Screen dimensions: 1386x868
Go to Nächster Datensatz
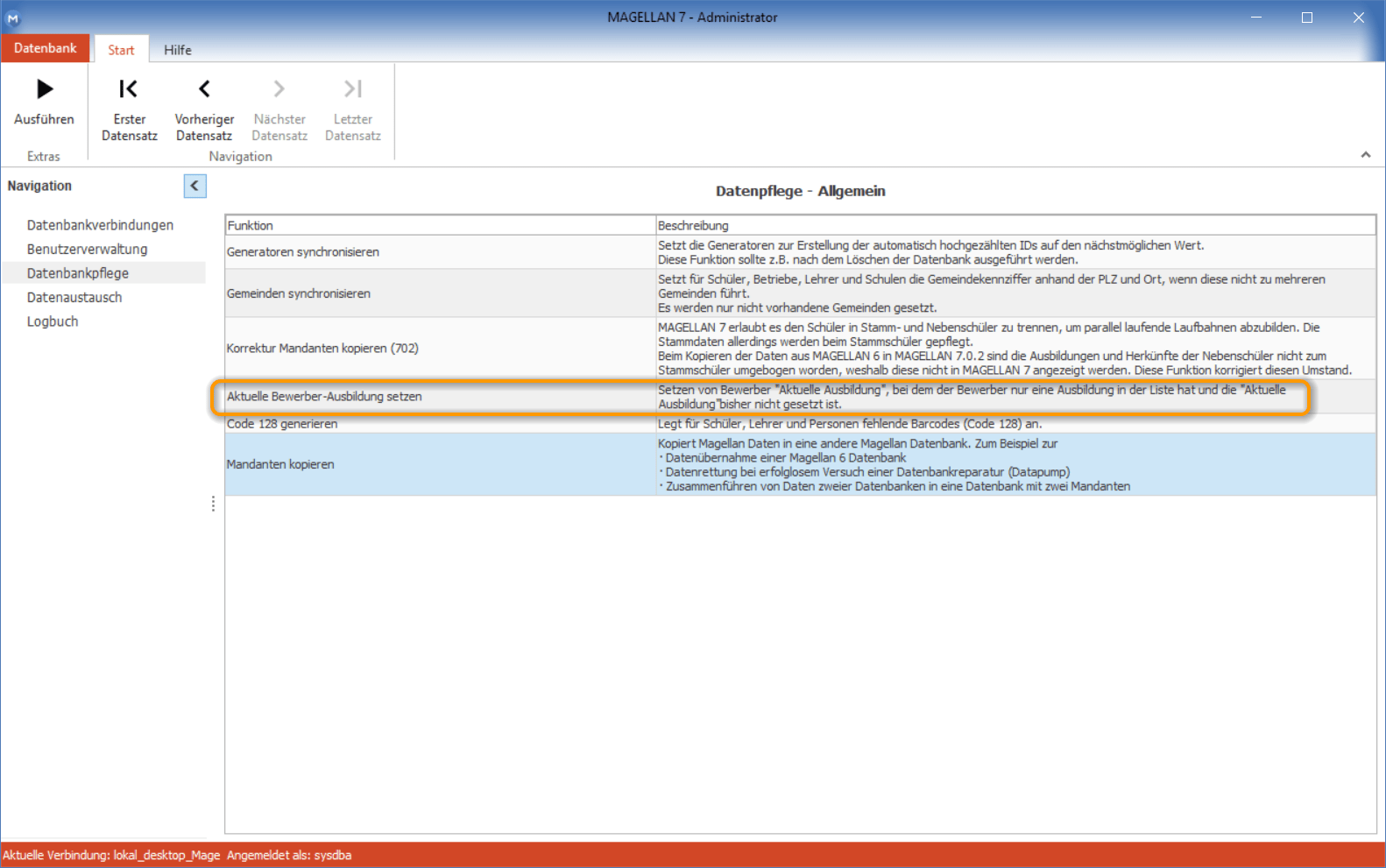(x=279, y=109)
